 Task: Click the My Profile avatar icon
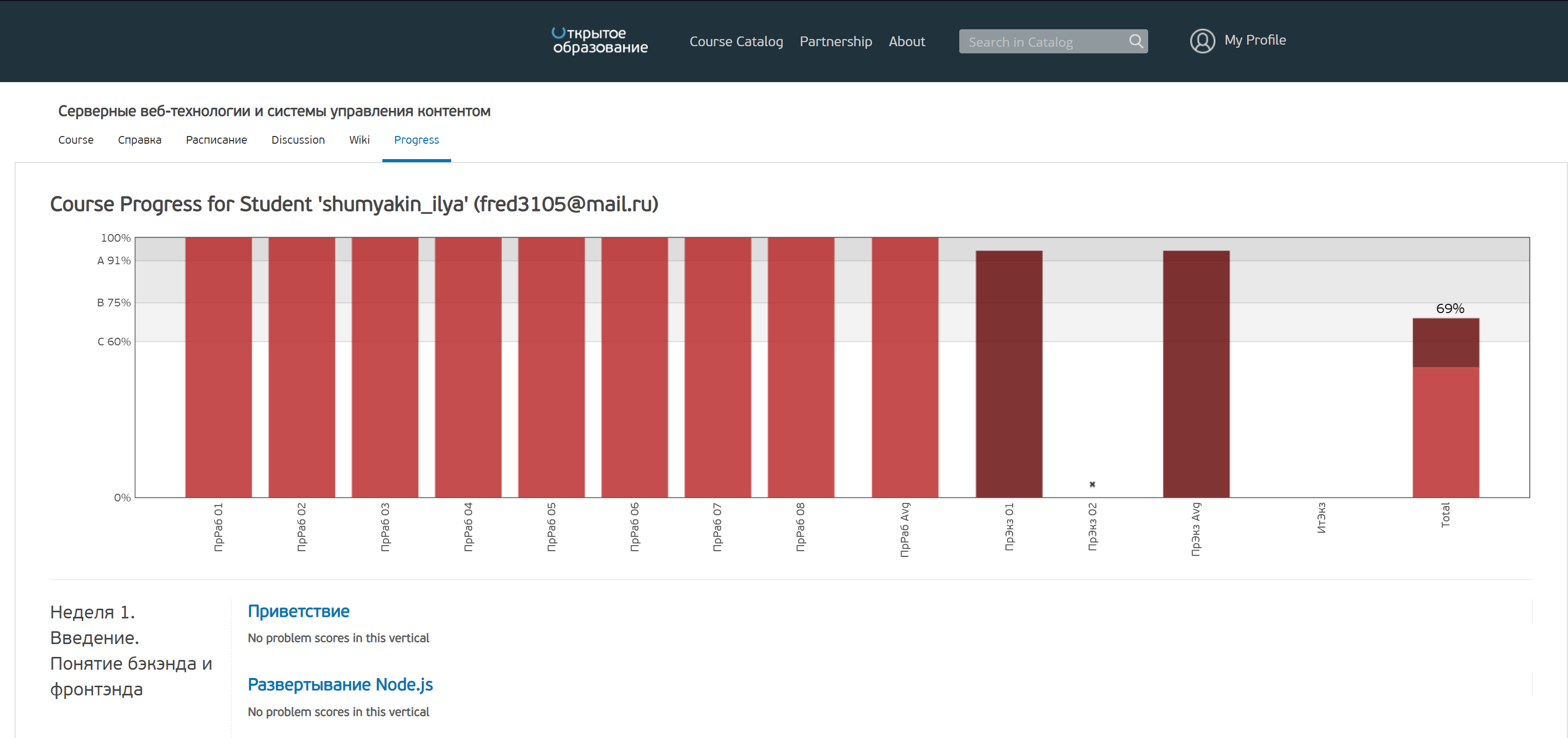1202,41
